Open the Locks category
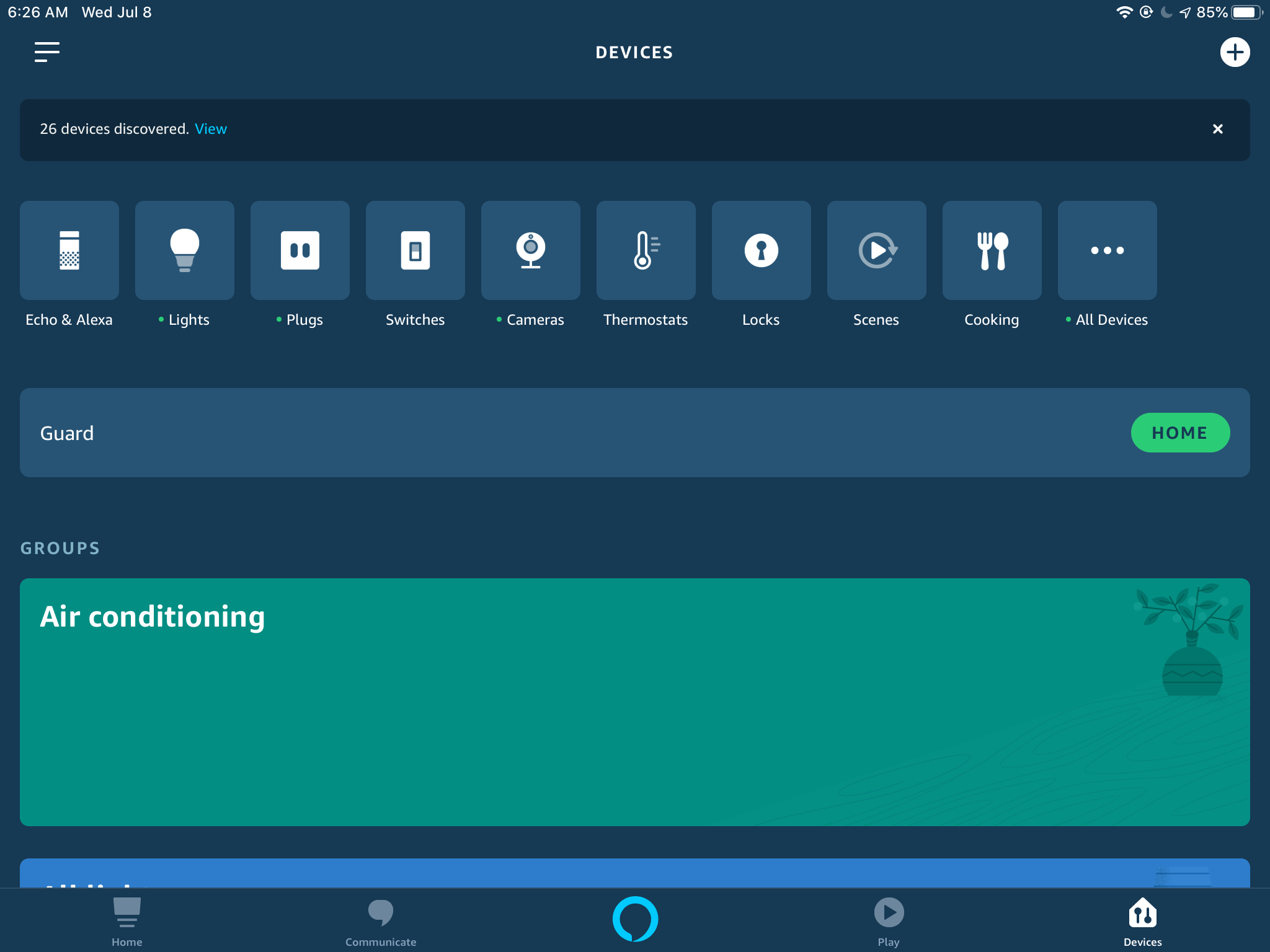 (762, 250)
